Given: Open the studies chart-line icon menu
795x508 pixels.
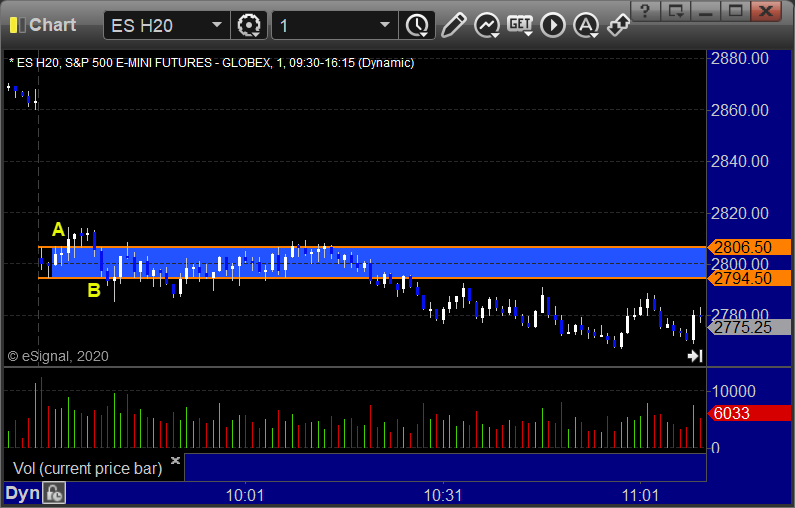Looking at the screenshot, I should [487, 25].
